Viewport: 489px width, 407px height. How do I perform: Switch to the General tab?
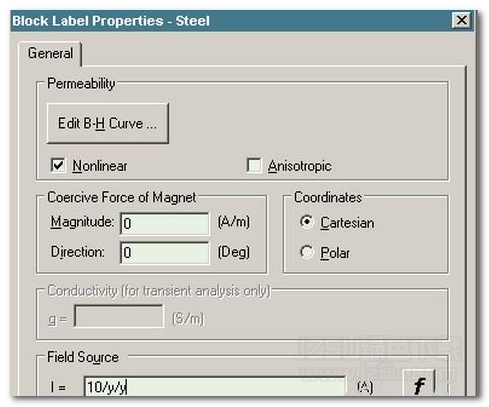click(50, 53)
